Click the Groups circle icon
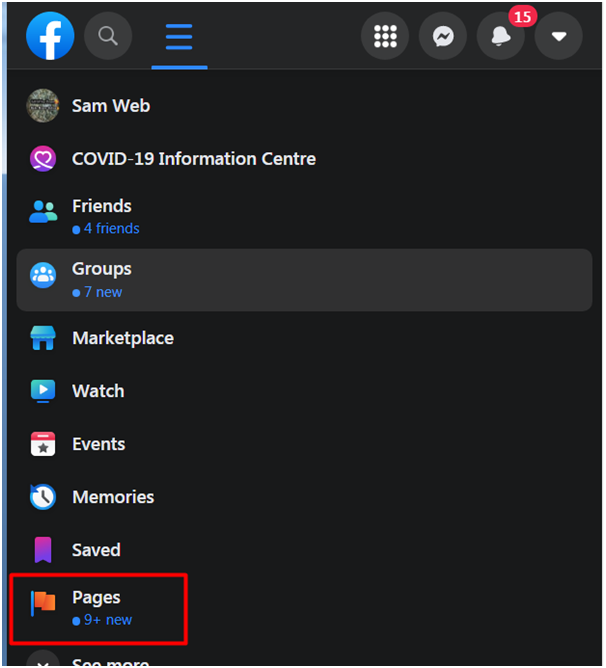The width and height of the screenshot is (606, 668). [x=43, y=275]
